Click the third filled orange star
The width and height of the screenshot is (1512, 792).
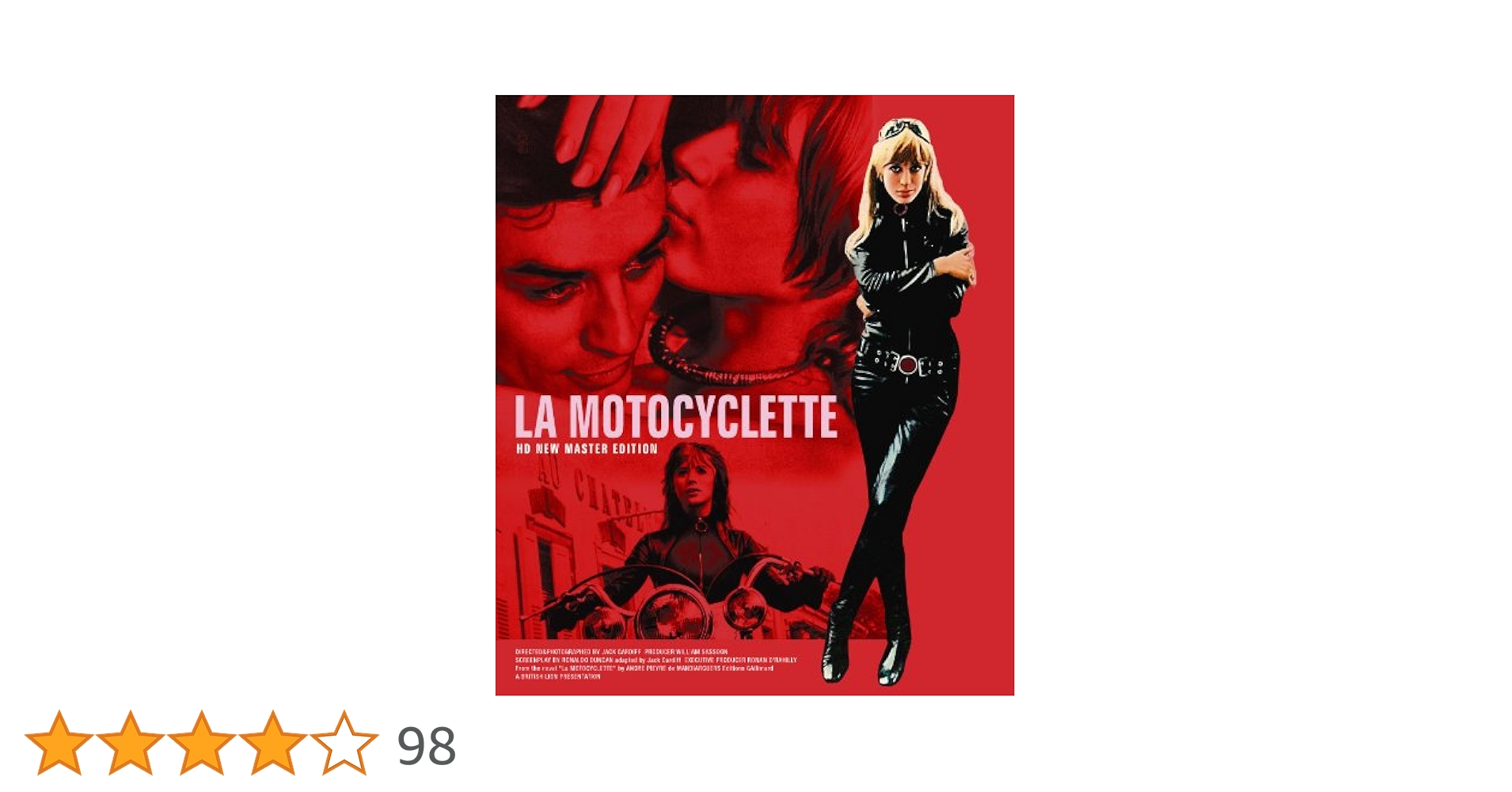201,744
